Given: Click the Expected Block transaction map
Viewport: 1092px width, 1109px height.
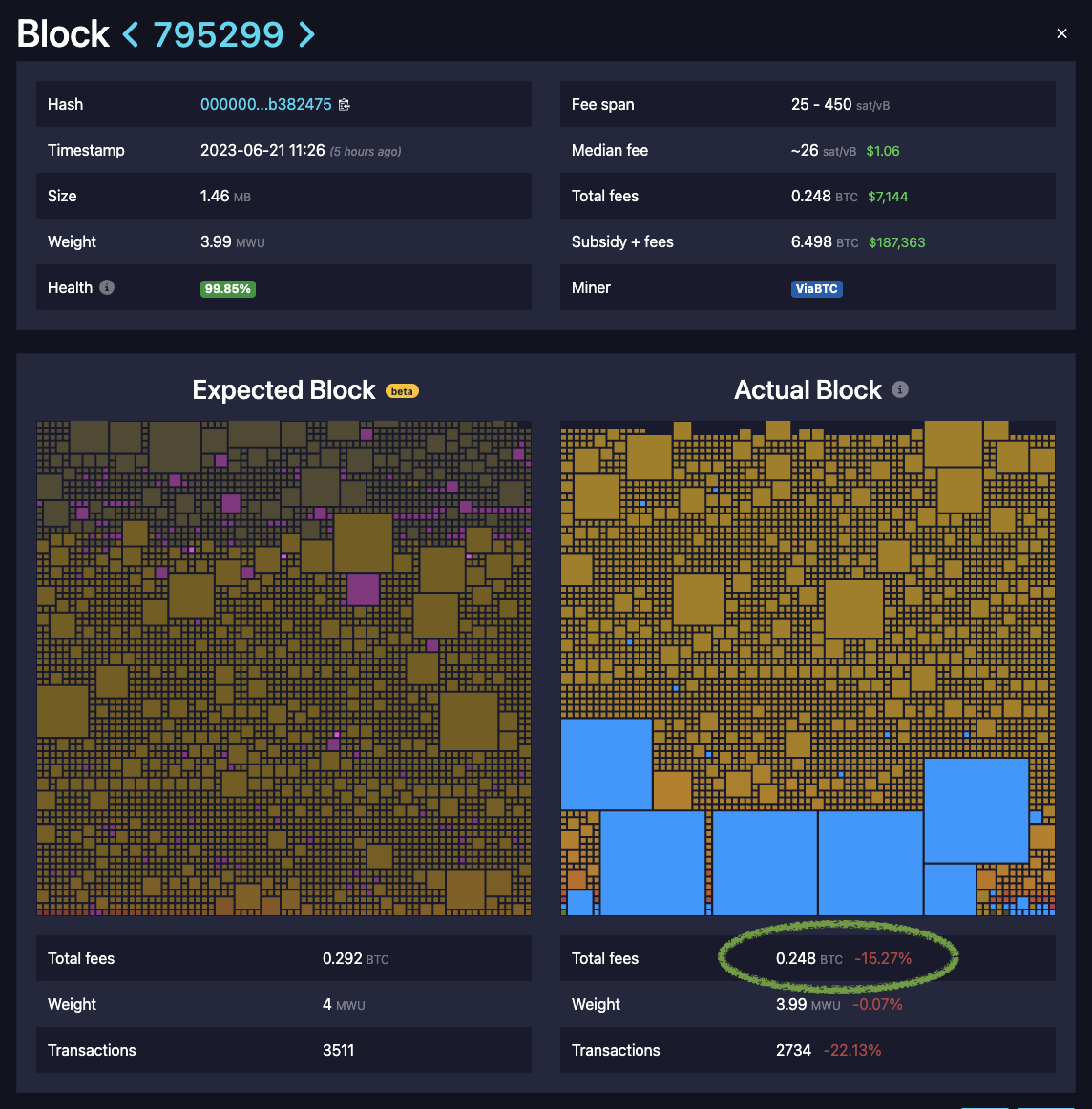Looking at the screenshot, I should (283, 668).
